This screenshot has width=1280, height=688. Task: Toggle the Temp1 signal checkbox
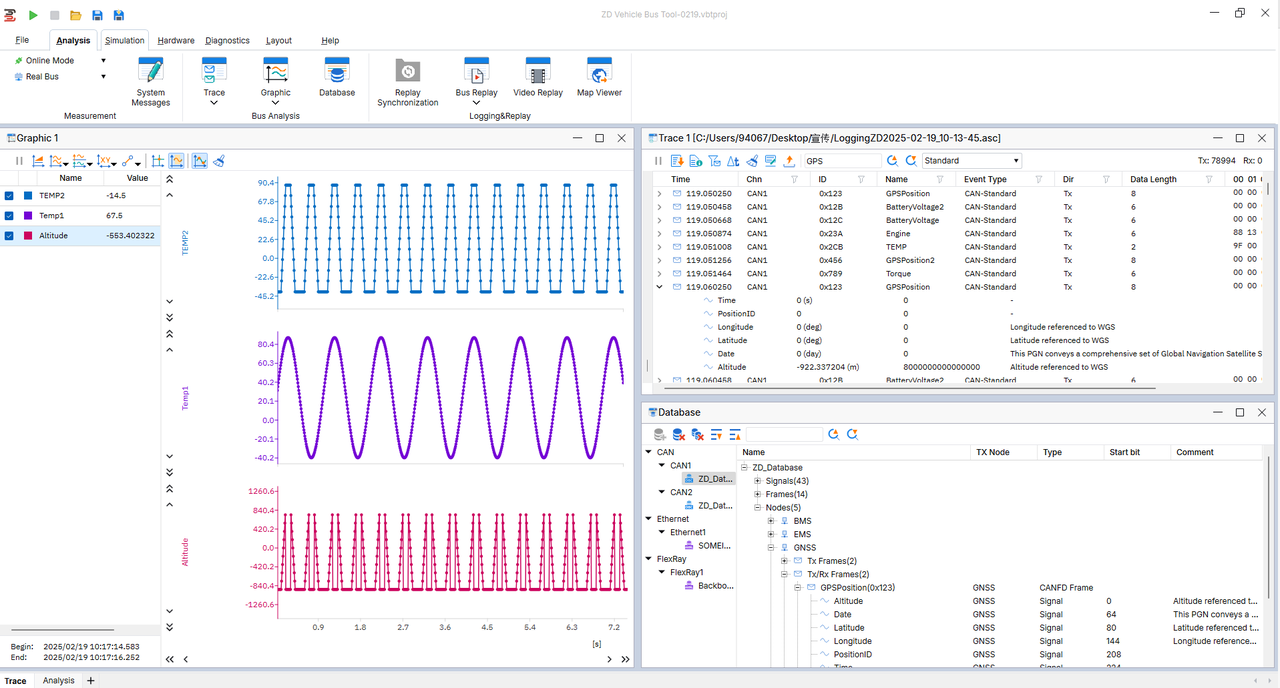9,216
